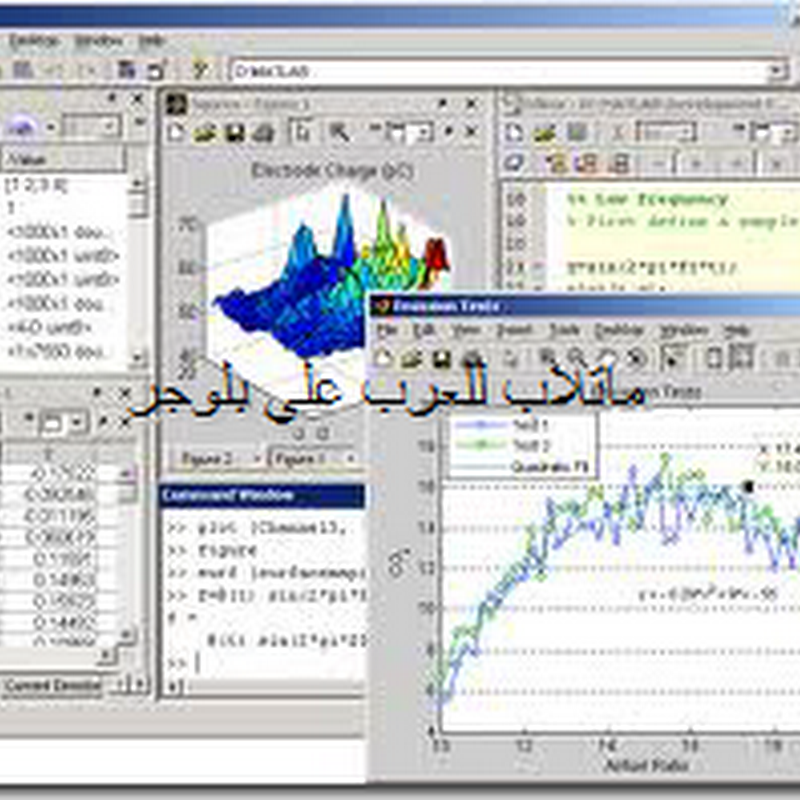Open the Tools menu in the Emission Tests window
The image size is (800, 800).
(x=564, y=331)
